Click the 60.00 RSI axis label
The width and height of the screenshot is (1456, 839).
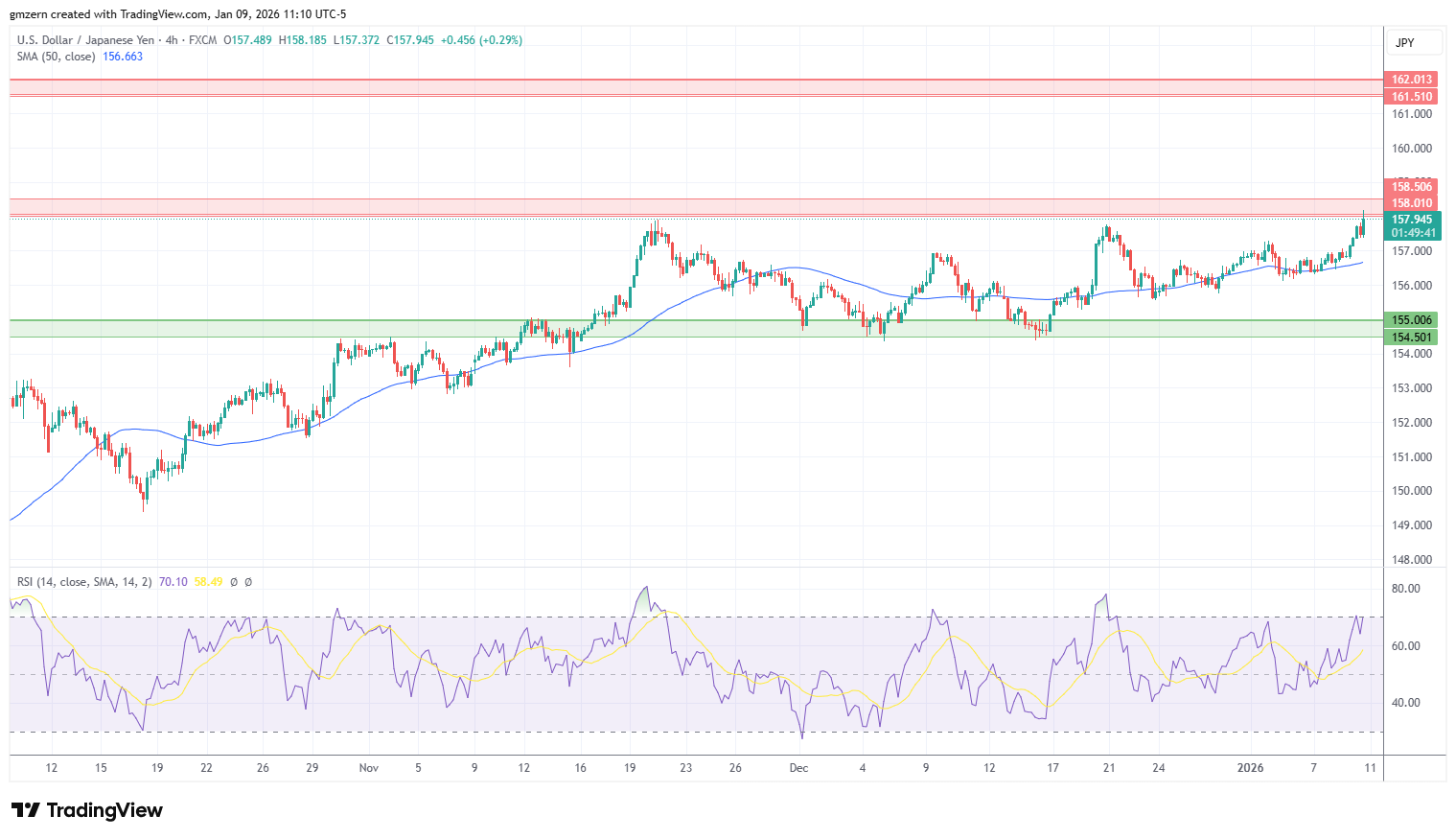(x=1406, y=646)
